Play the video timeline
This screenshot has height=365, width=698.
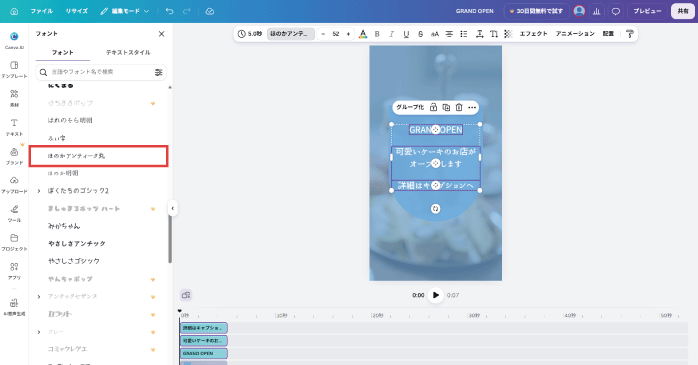435,295
